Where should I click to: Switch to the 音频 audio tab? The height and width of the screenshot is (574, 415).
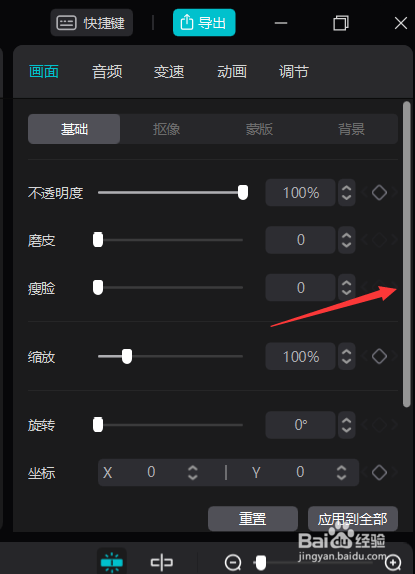107,72
